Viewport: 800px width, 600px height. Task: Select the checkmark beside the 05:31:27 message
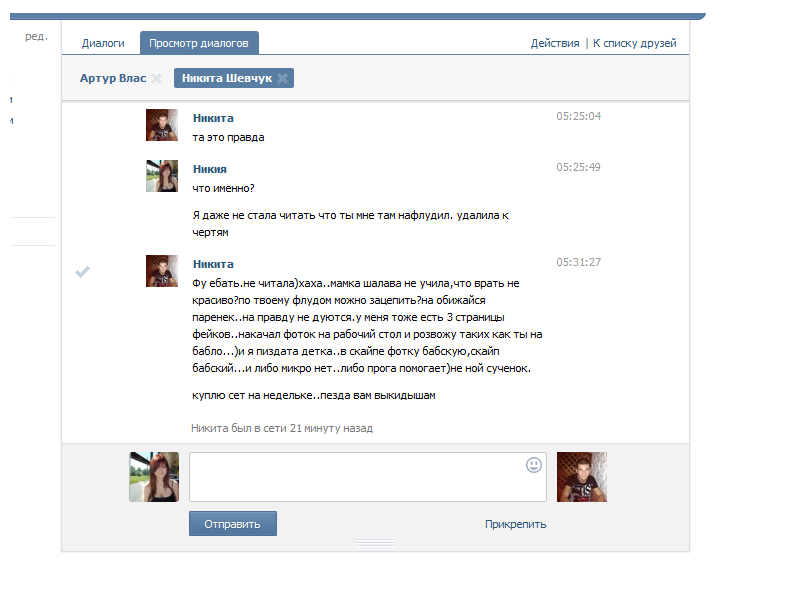83,272
